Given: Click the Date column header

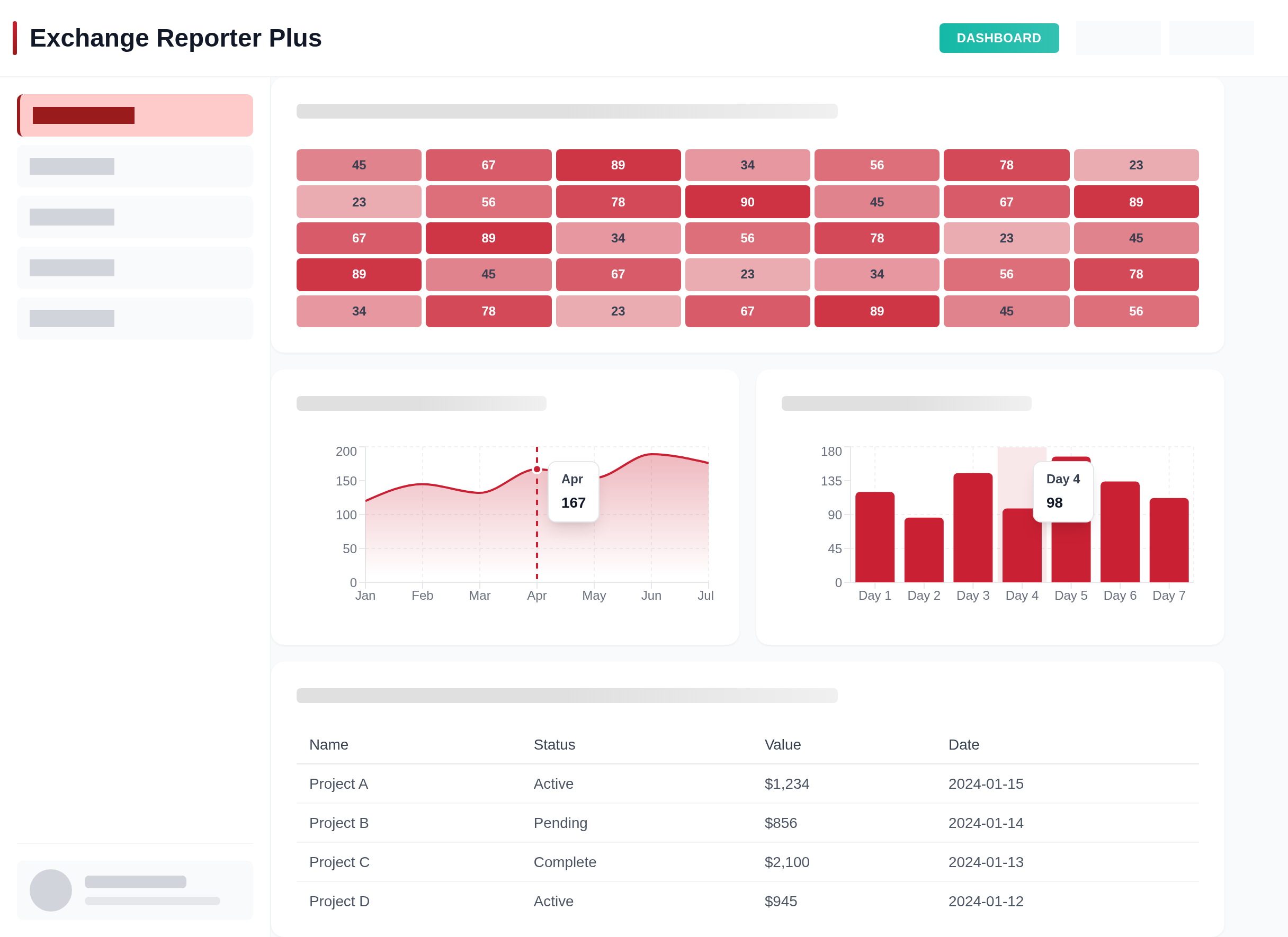Looking at the screenshot, I should (963, 745).
